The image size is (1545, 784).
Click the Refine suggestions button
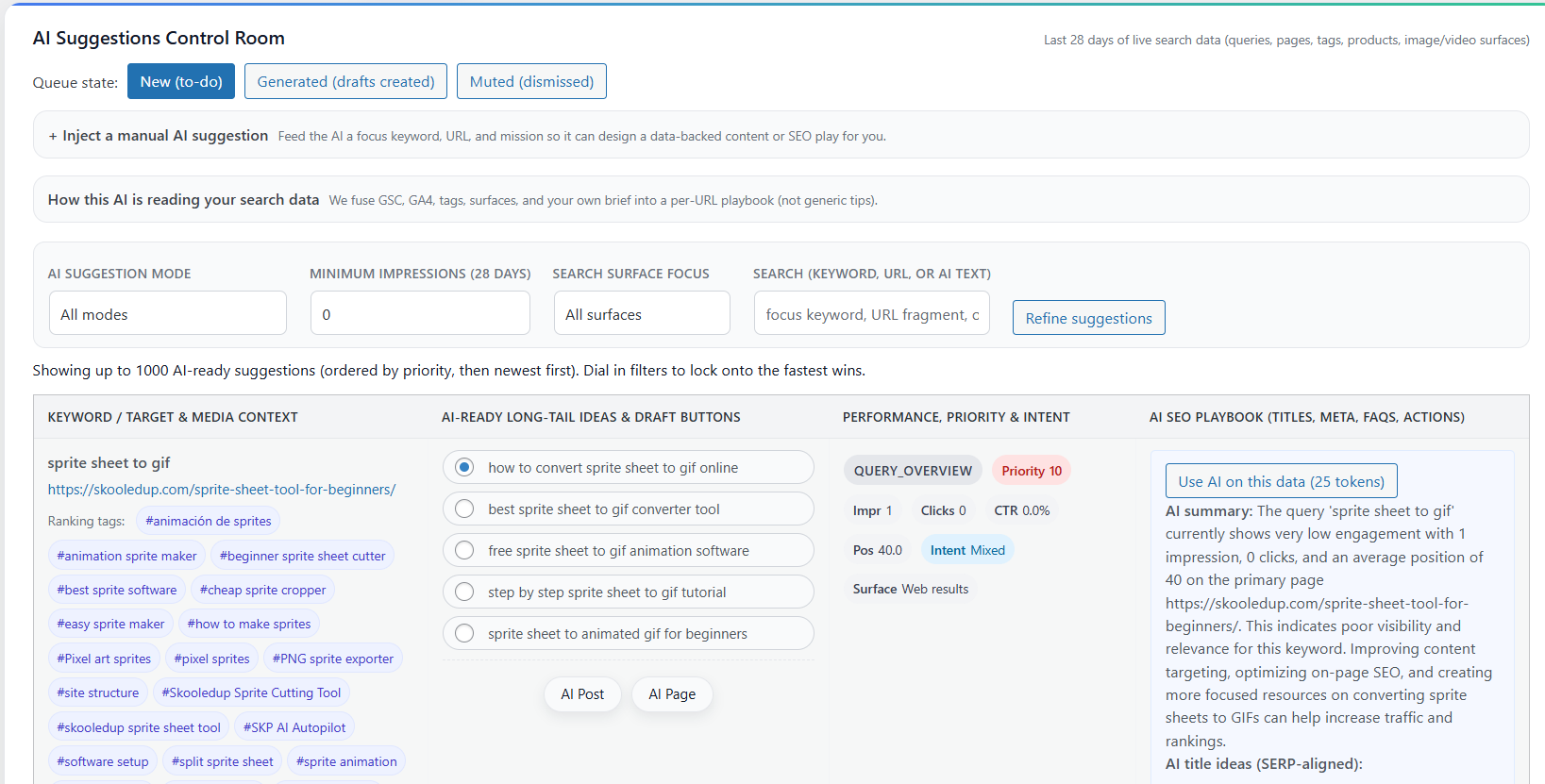pyautogui.click(x=1088, y=318)
